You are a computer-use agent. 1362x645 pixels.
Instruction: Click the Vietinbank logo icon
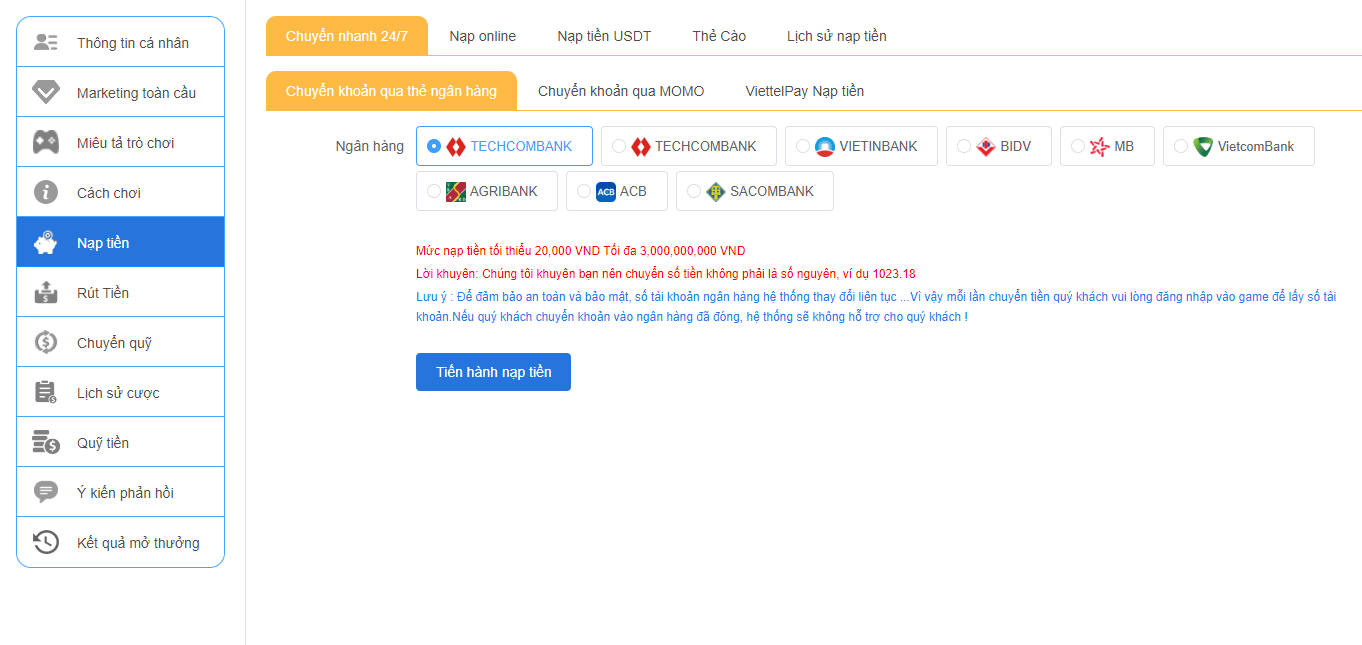(825, 146)
